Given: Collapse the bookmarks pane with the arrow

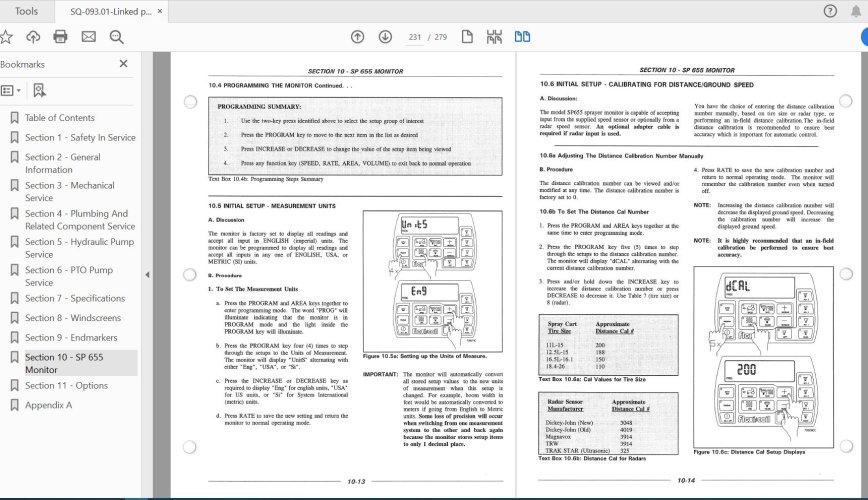Looking at the screenshot, I should pos(147,275).
